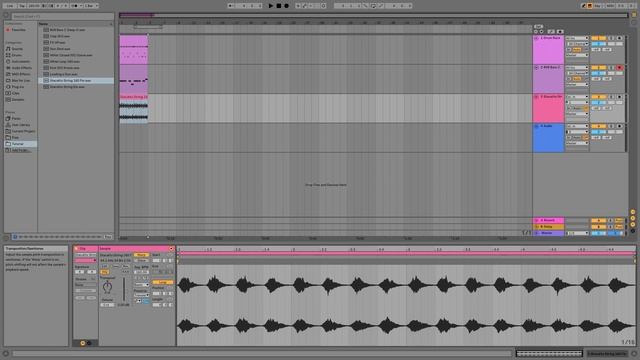Fold the Drum Rack track

(x=536, y=38)
